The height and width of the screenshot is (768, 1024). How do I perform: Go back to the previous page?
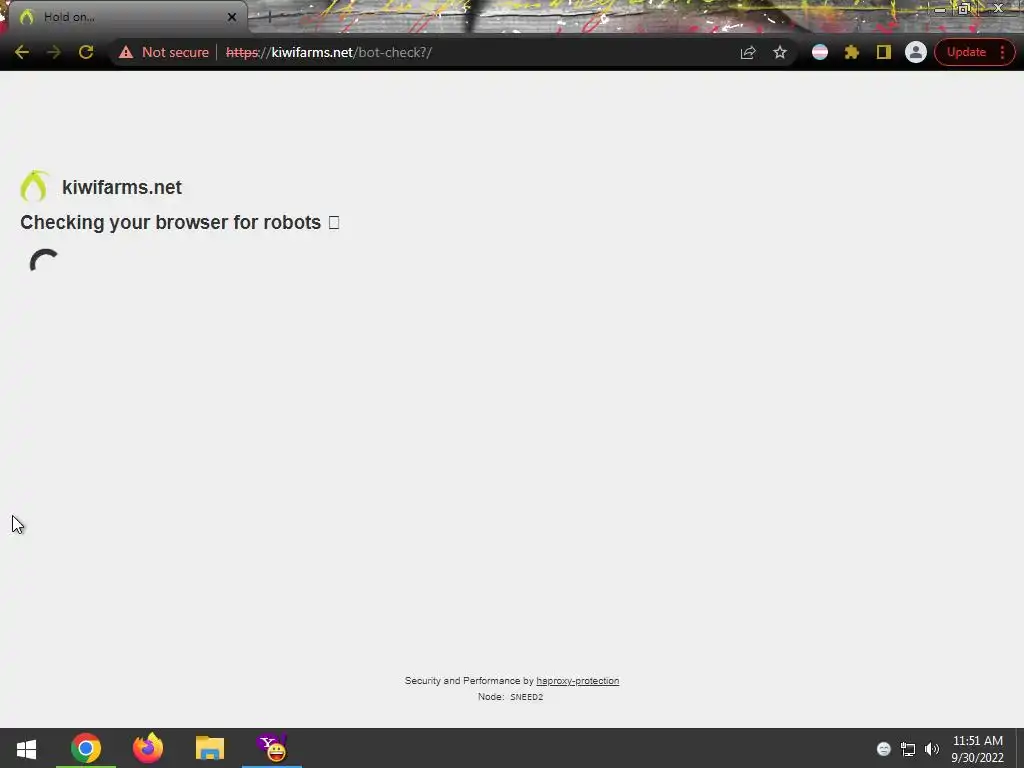click(x=22, y=52)
